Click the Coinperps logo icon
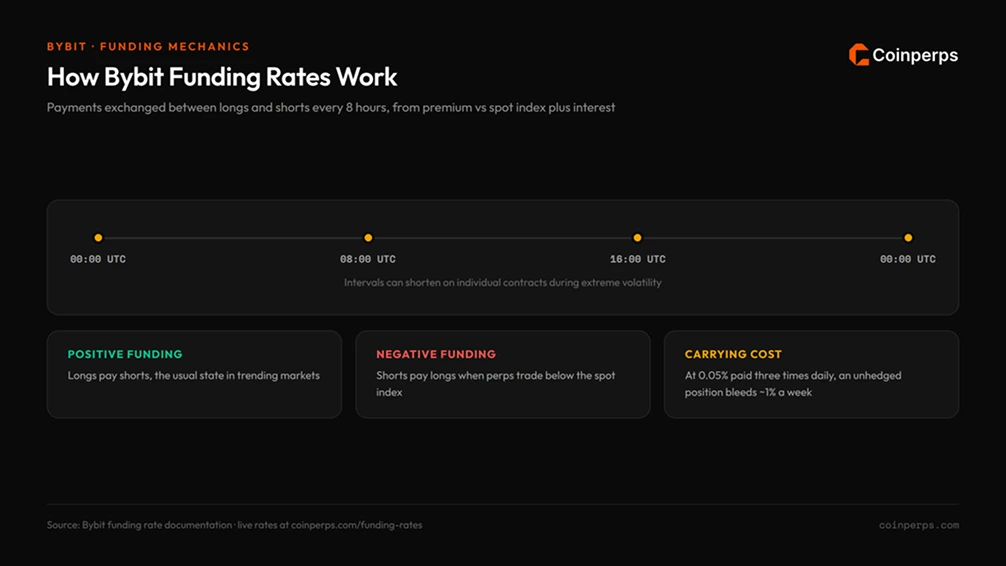Viewport: 1006px width, 566px height. tap(858, 55)
